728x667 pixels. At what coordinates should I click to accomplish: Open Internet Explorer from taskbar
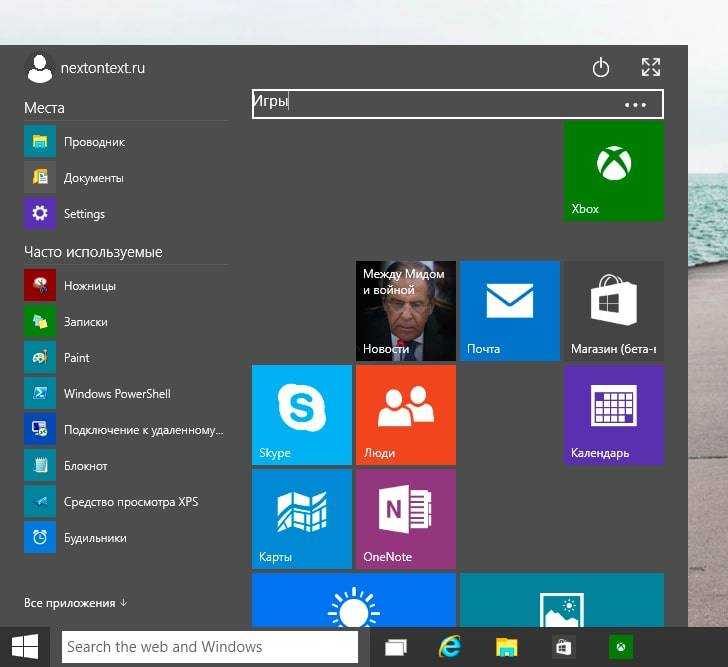[x=450, y=647]
